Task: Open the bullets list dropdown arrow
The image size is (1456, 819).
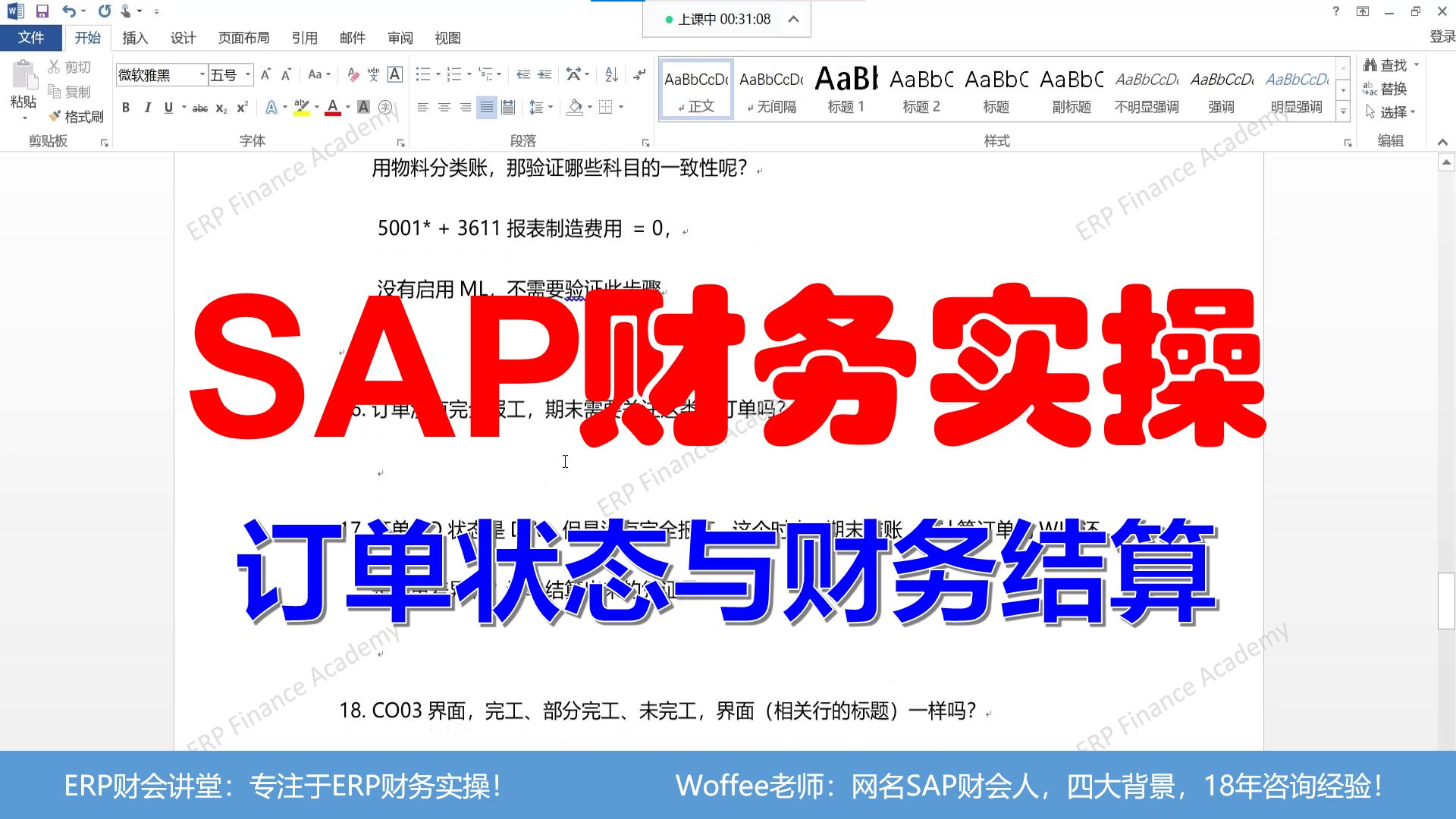Action: click(x=438, y=74)
